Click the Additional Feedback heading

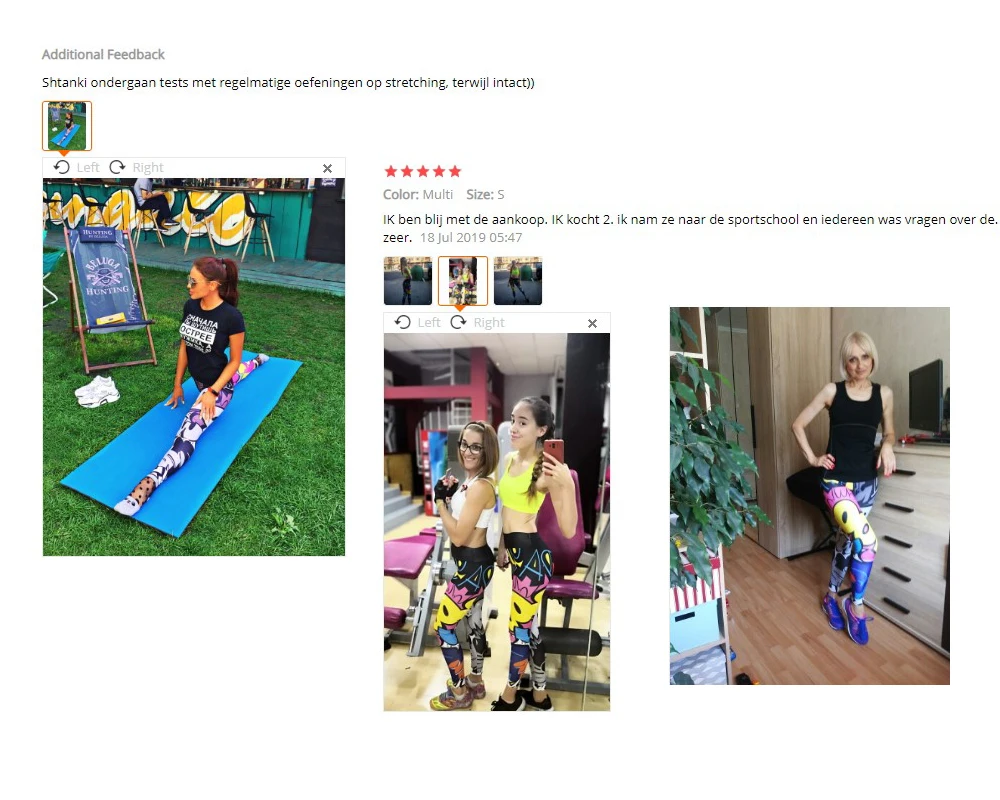[x=103, y=54]
